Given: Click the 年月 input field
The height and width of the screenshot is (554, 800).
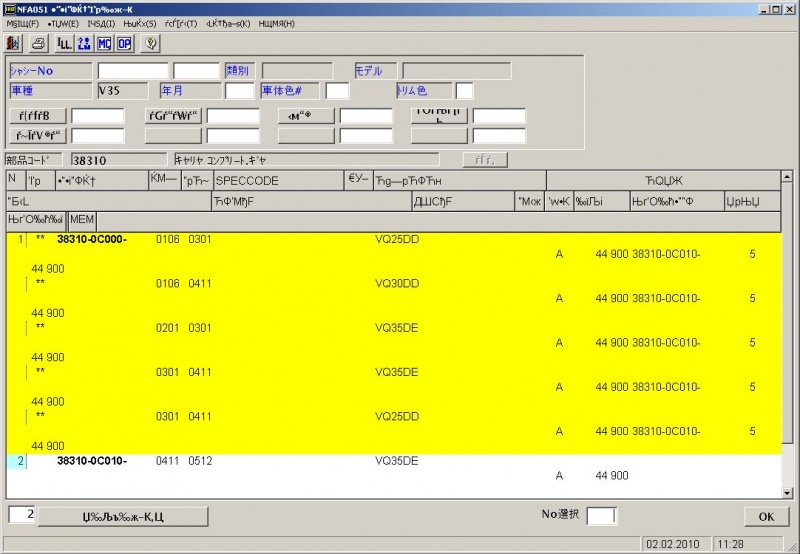Looking at the screenshot, I should (x=239, y=91).
